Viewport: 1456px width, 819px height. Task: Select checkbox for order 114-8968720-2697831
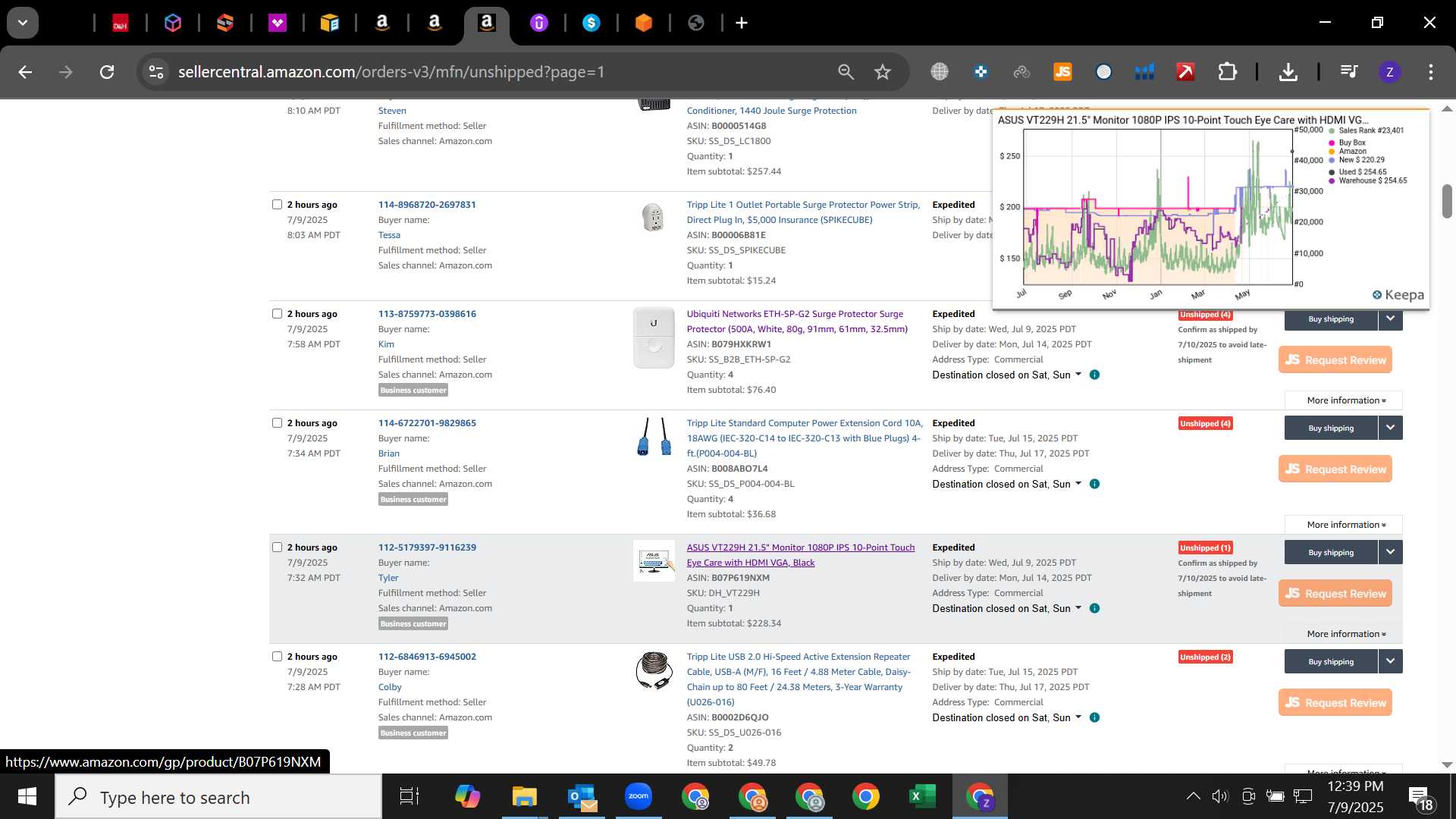[277, 205]
